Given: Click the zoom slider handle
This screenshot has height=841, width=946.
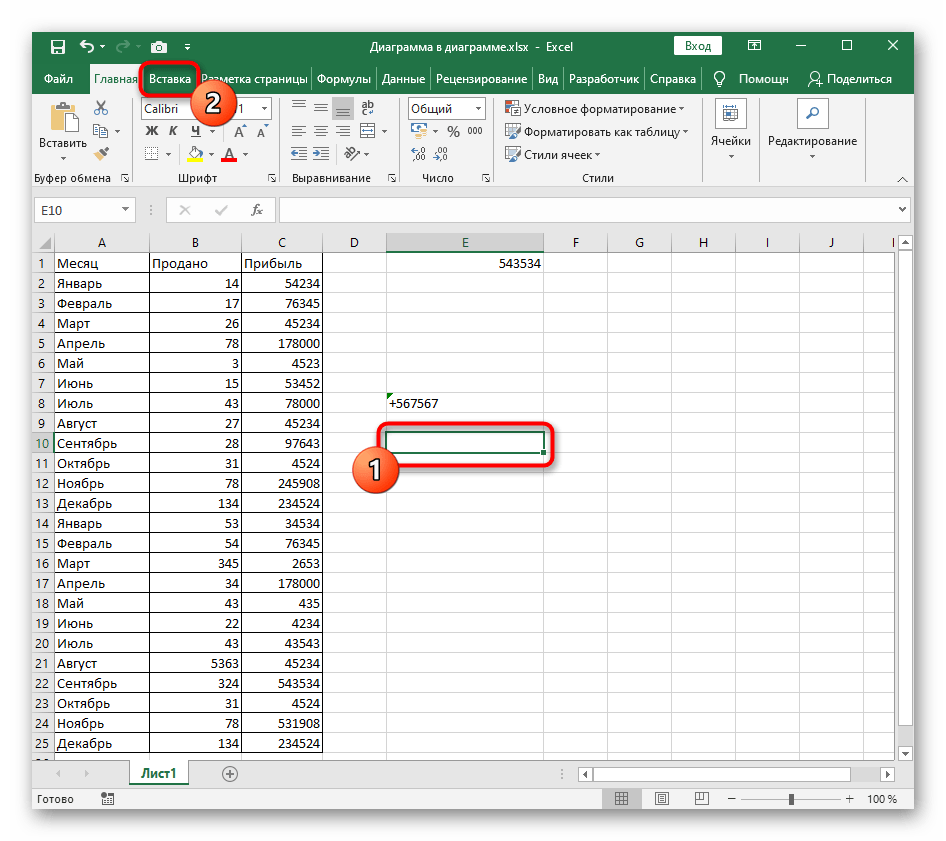Looking at the screenshot, I should point(791,799).
